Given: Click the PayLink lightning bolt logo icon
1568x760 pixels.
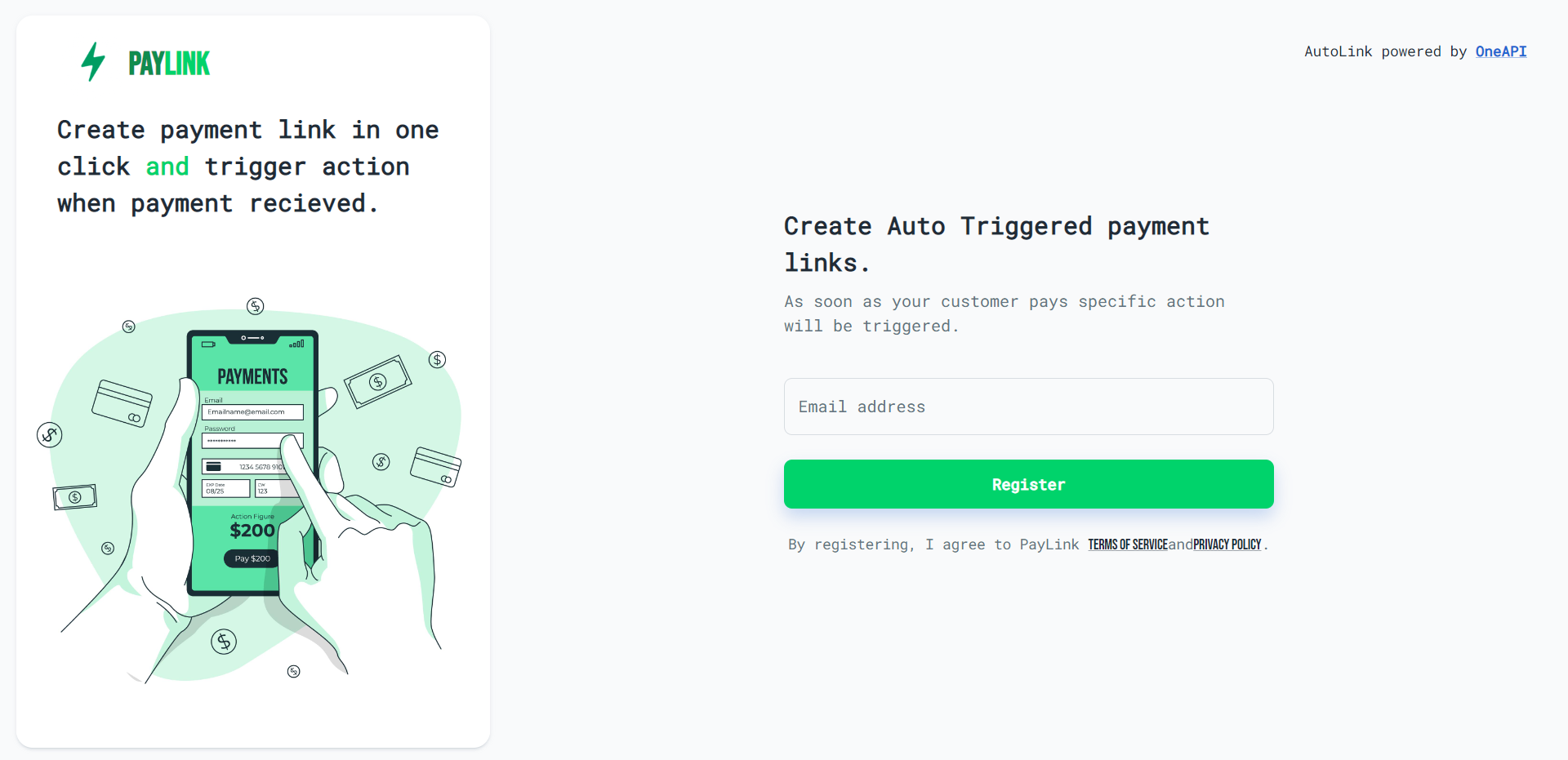Looking at the screenshot, I should [93, 62].
